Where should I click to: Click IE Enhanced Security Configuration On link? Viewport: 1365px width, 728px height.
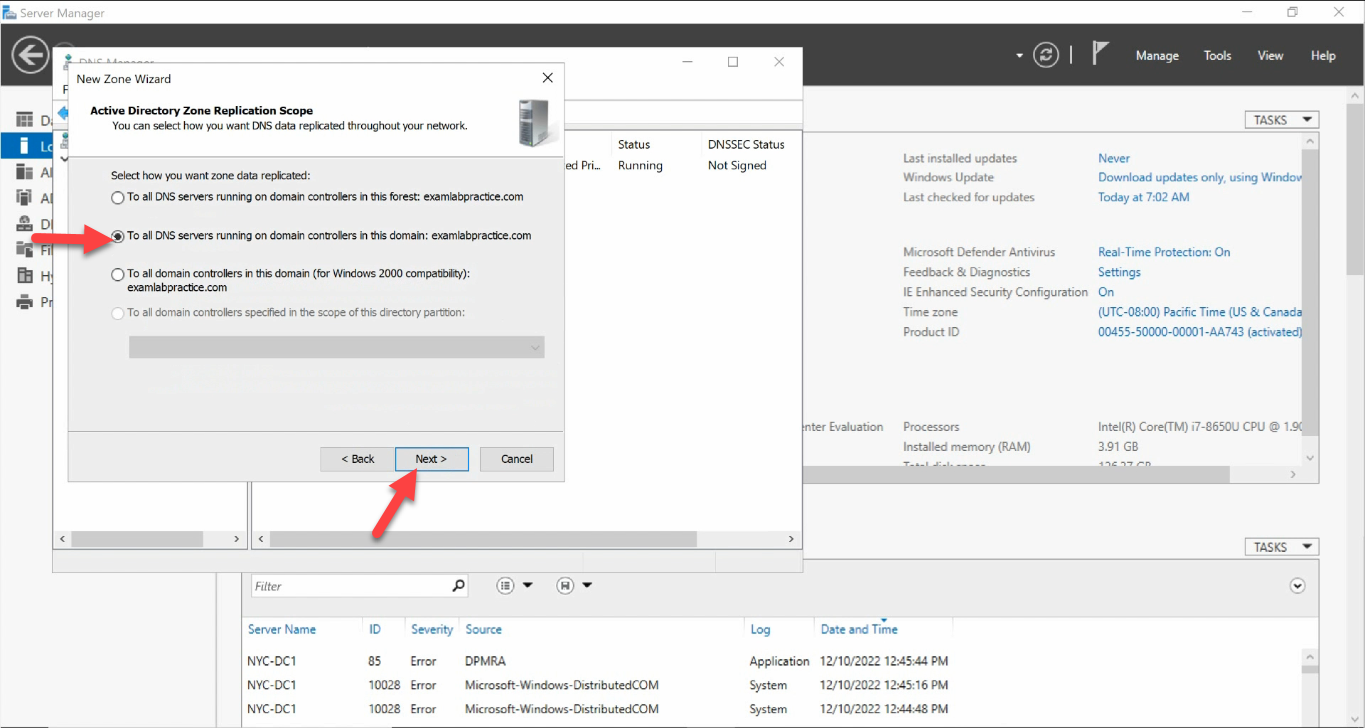[x=1106, y=292]
